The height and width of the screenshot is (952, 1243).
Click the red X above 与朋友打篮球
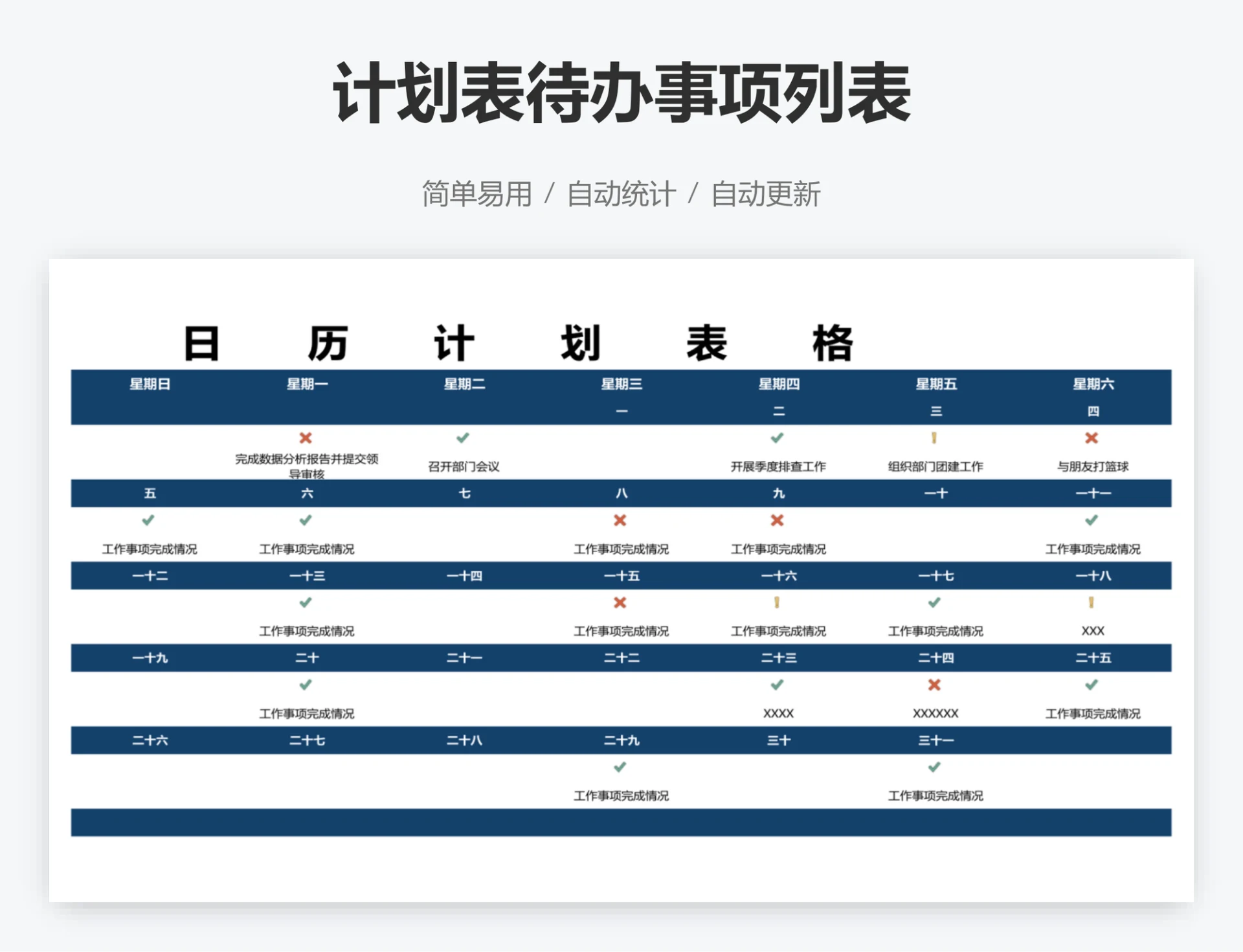1093,437
